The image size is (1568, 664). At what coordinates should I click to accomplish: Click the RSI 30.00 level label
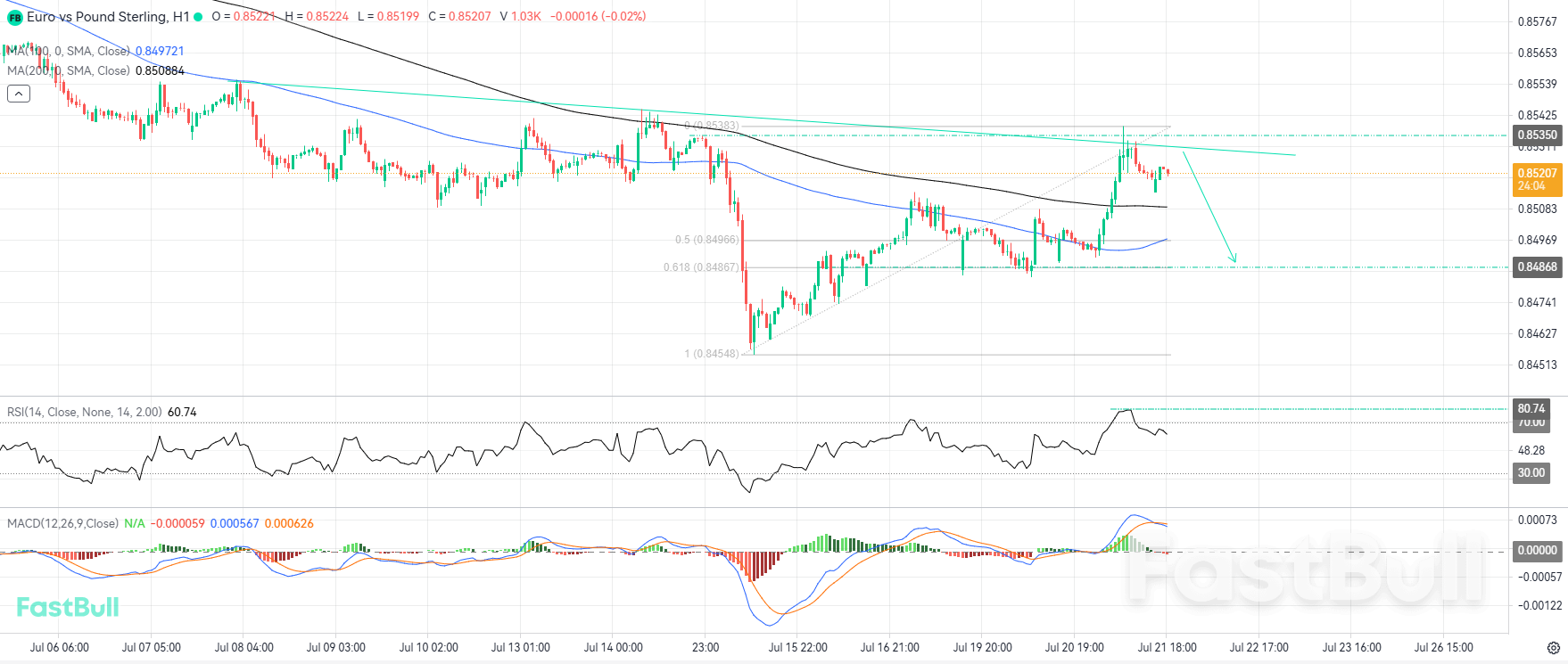(1531, 473)
